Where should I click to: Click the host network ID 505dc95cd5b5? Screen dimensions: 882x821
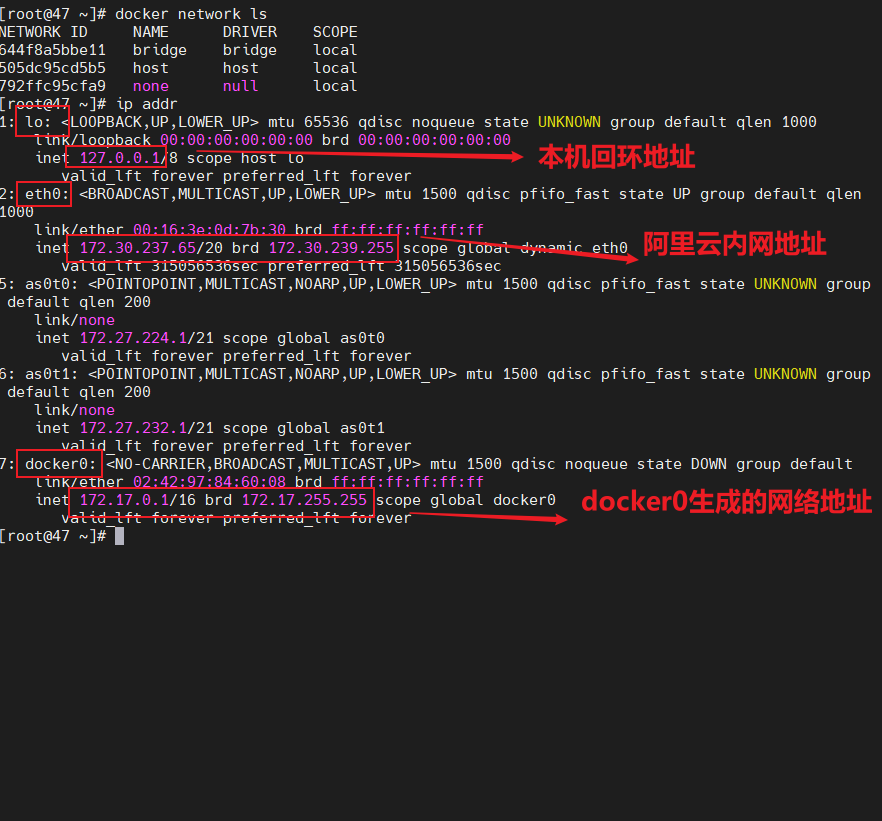tap(52, 68)
